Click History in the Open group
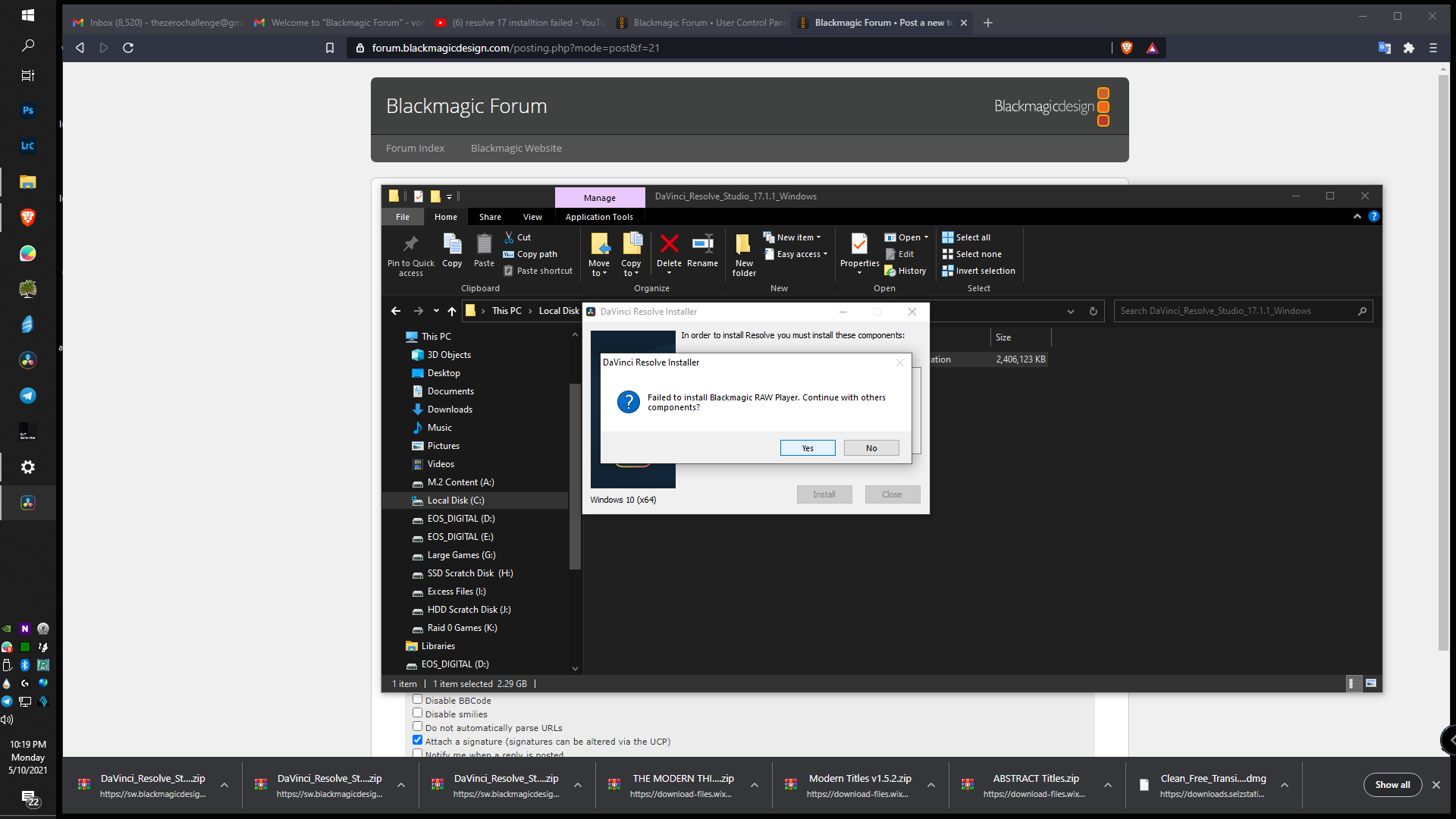The width and height of the screenshot is (1456, 819). [905, 271]
